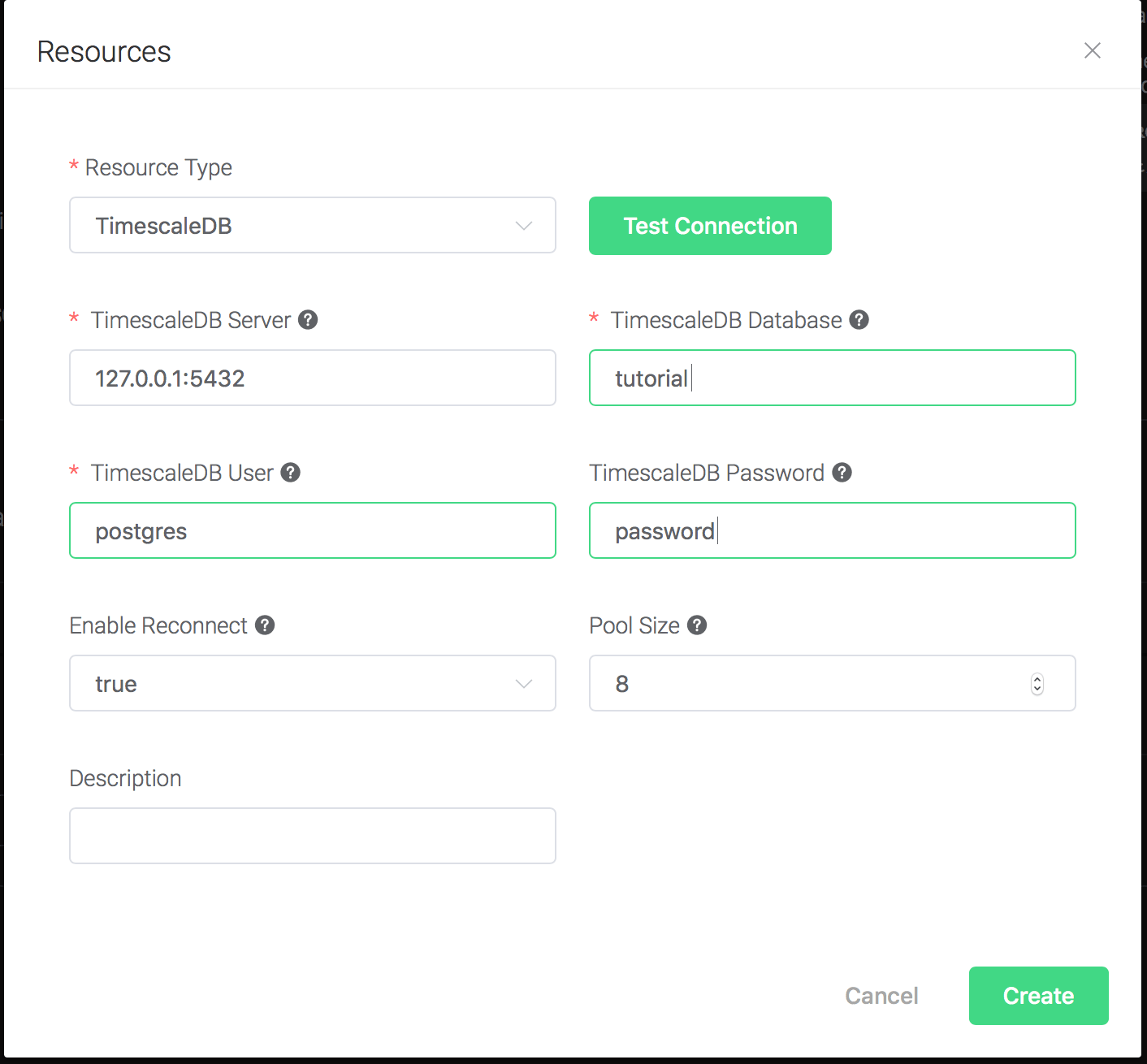Screen dimensions: 1147x1064
Task: Click the red asterisk beside Resource Type
Action: (x=72, y=167)
